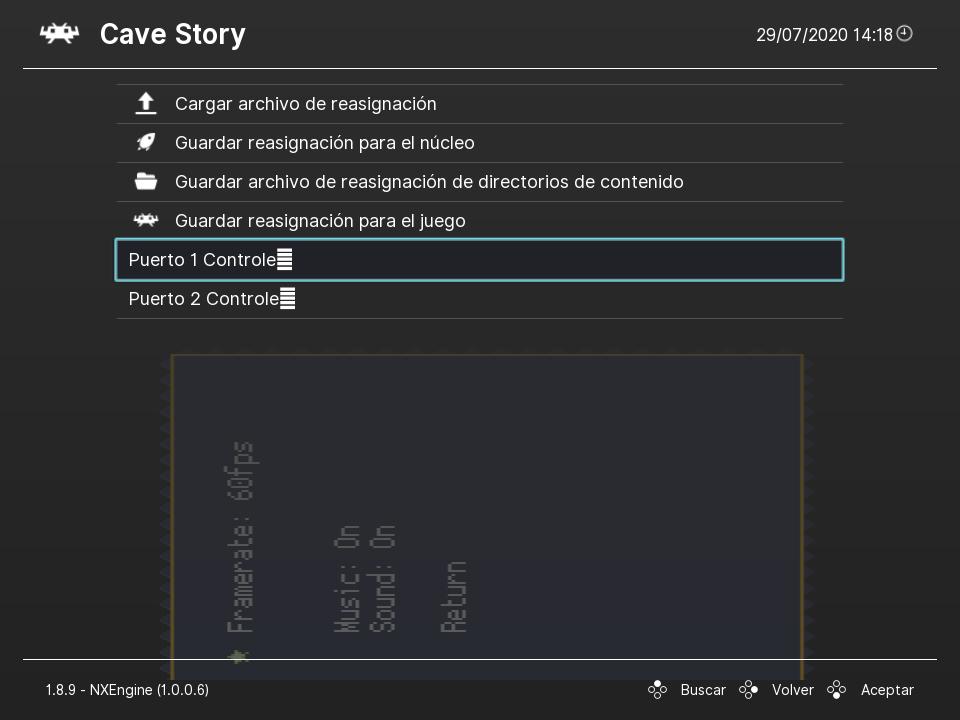This screenshot has height=720, width=960.
Task: Choose Guardar archivo de reasignación de directorios de contenido
Action: click(479, 182)
